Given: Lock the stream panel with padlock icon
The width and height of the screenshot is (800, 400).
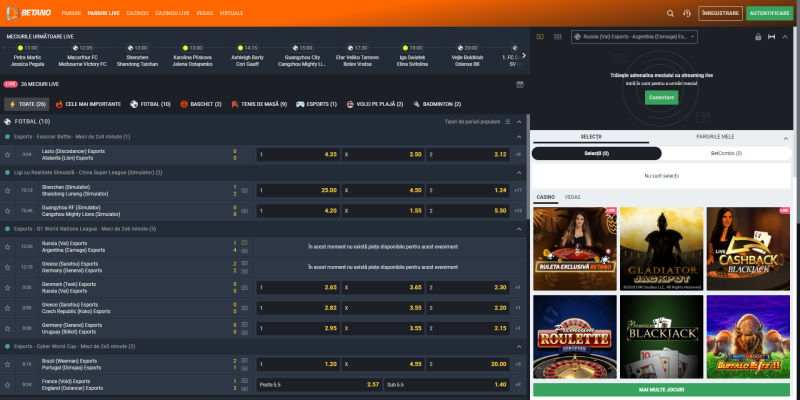Looking at the screenshot, I should coord(758,37).
